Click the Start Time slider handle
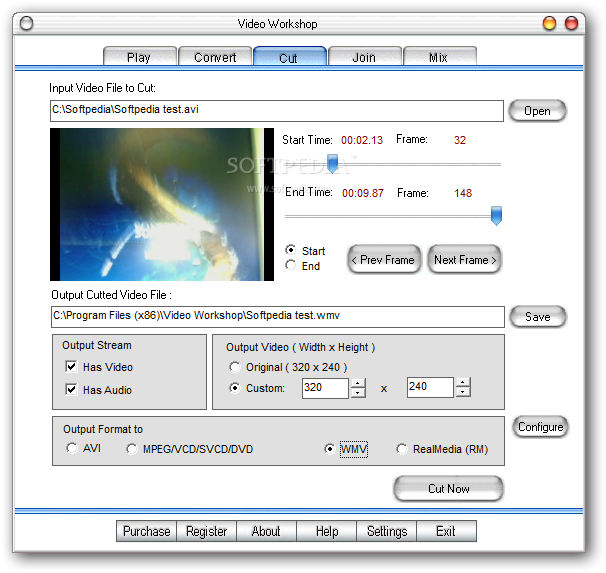 coord(332,163)
